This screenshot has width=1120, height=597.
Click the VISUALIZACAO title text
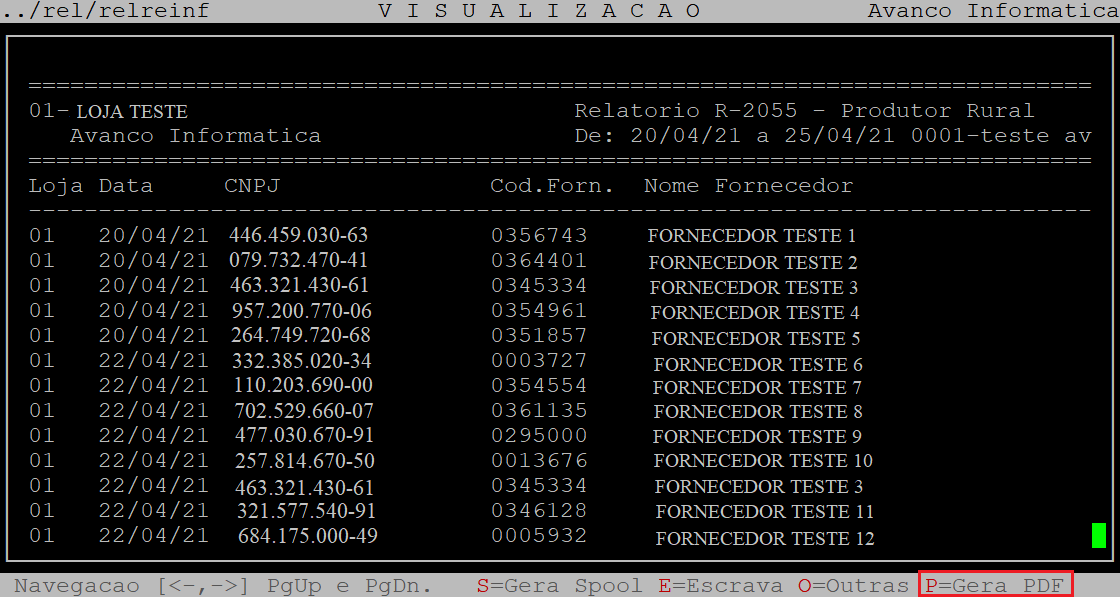(x=540, y=11)
